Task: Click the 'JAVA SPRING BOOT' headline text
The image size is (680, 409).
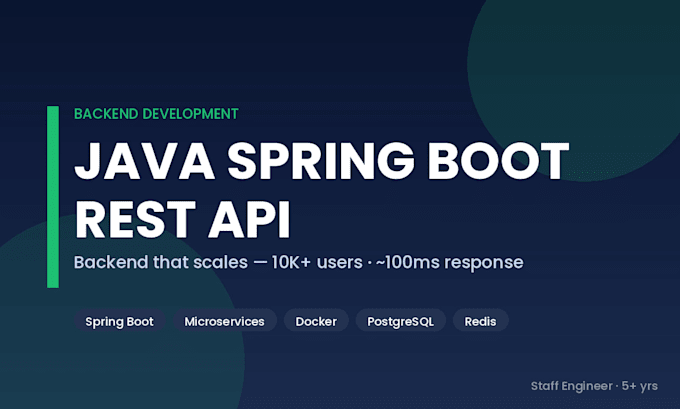Action: pos(321,160)
